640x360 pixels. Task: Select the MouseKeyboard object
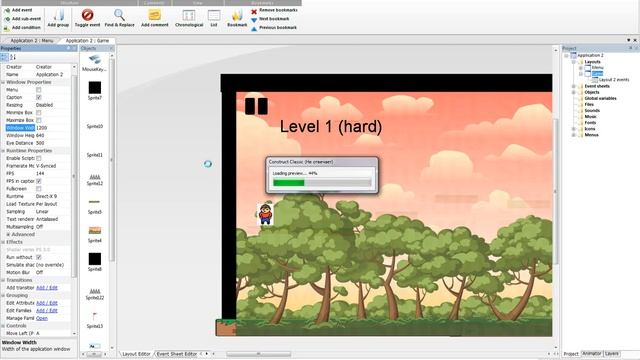click(94, 63)
